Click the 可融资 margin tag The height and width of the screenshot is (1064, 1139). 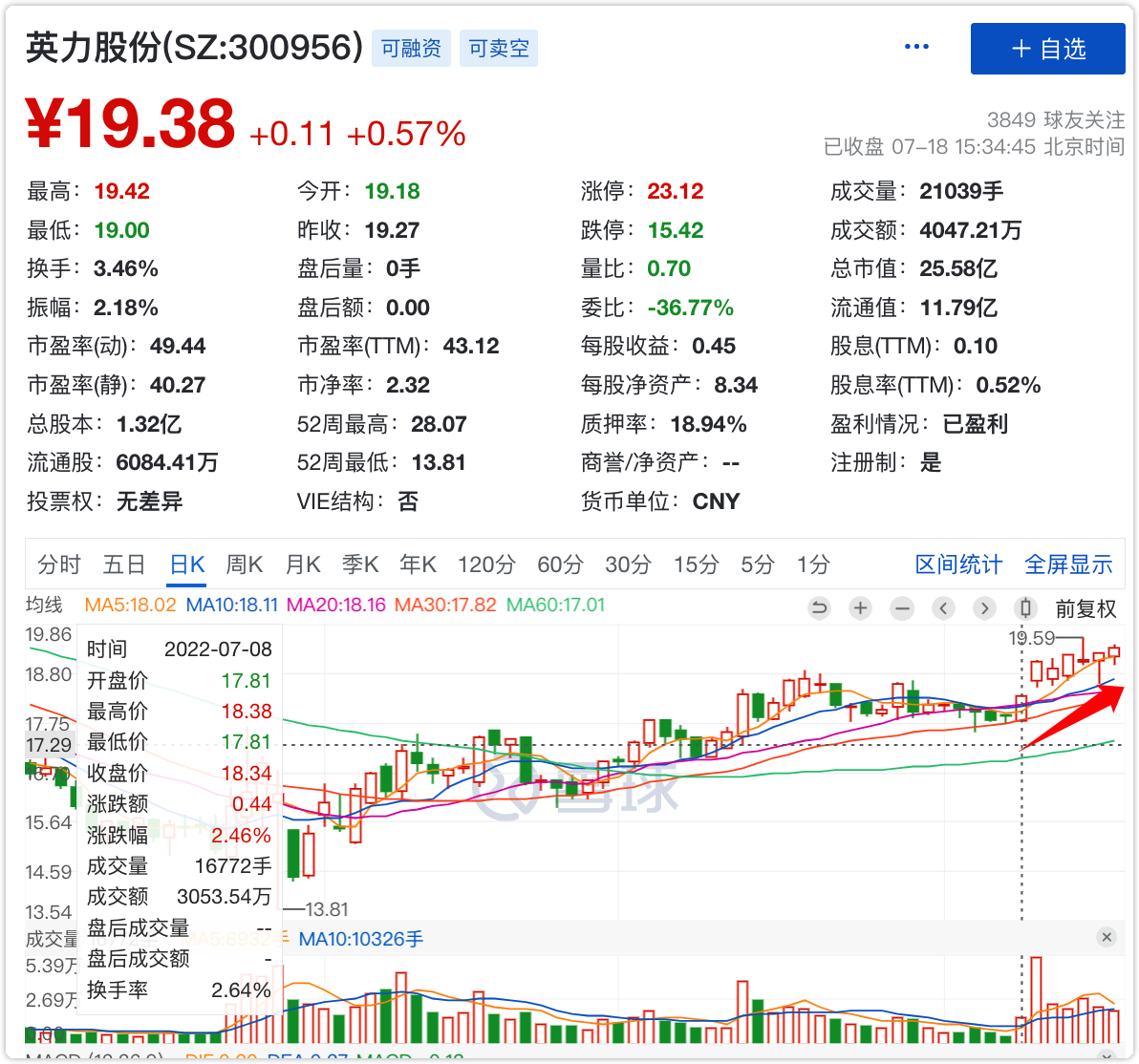[411, 48]
